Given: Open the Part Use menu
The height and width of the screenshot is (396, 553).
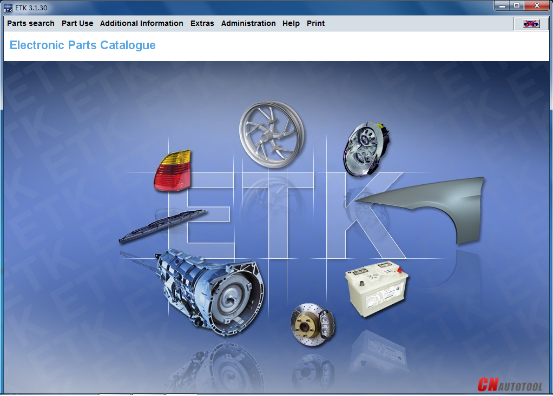Looking at the screenshot, I should coord(77,24).
